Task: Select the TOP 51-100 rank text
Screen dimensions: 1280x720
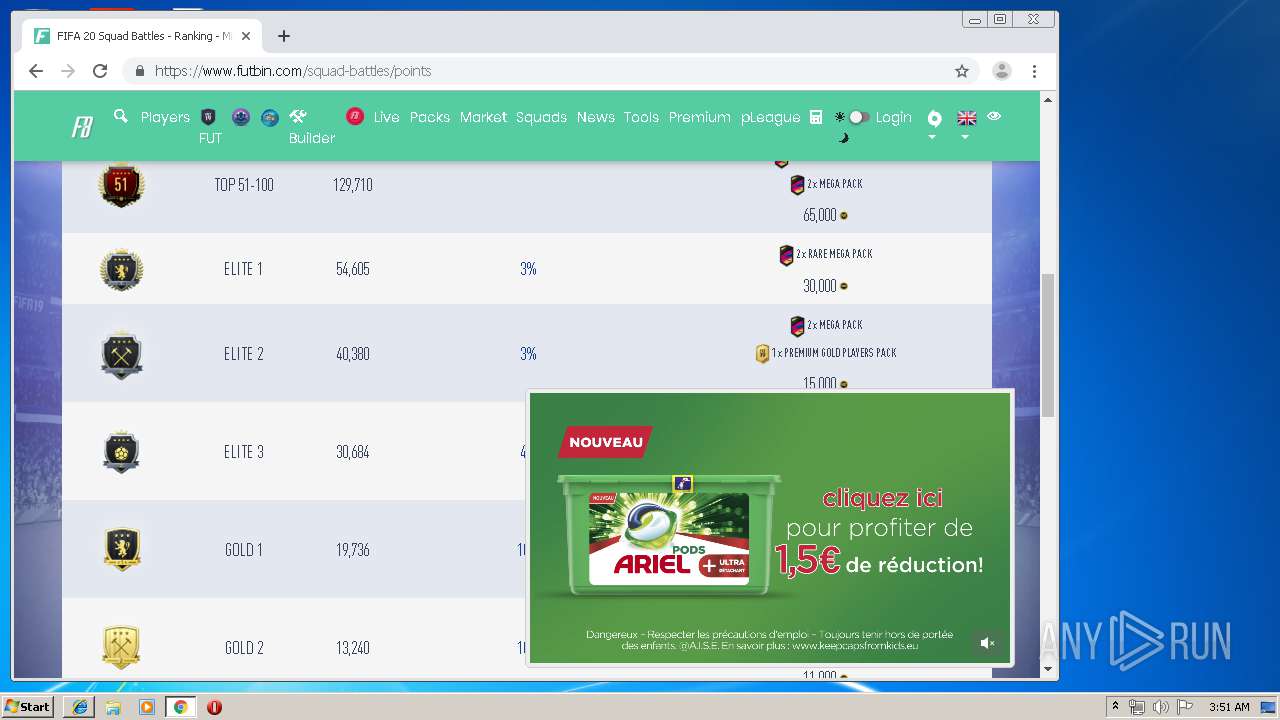Action: [243, 185]
